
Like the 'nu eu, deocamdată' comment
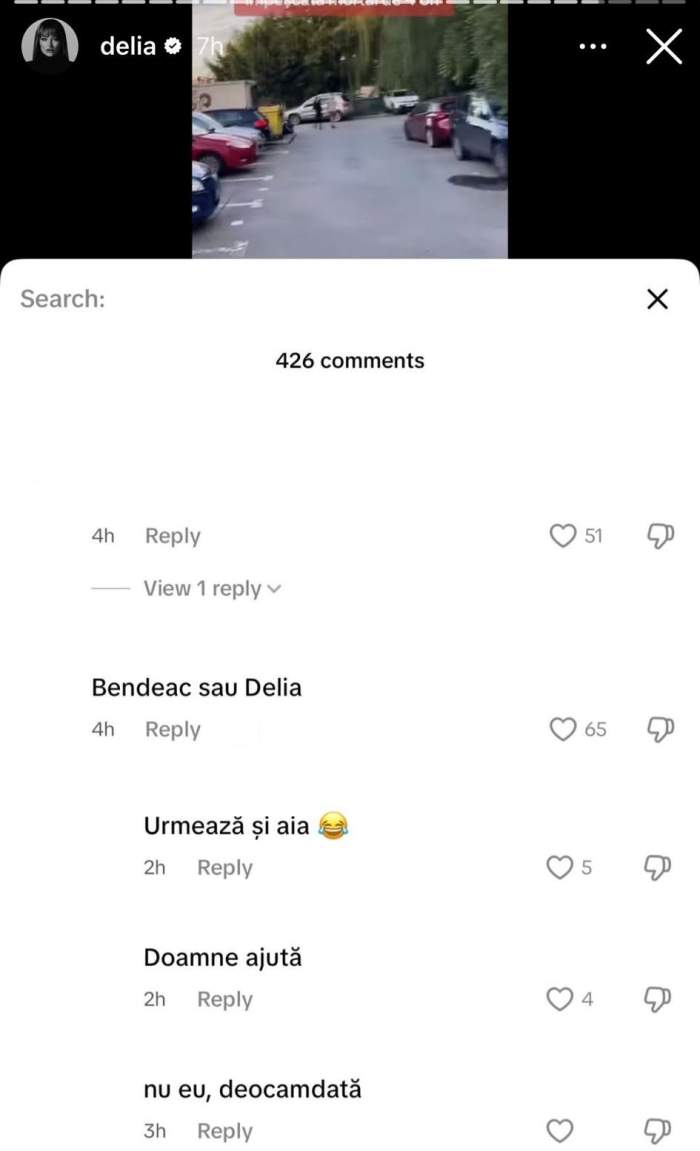[x=560, y=1130]
